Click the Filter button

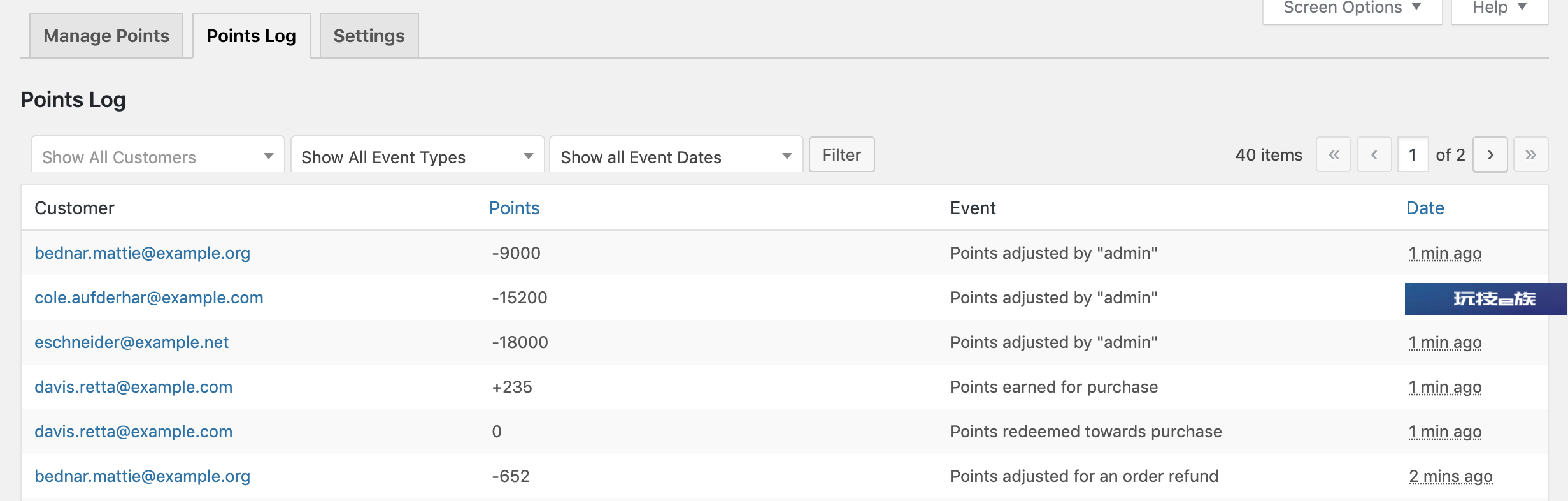click(841, 155)
